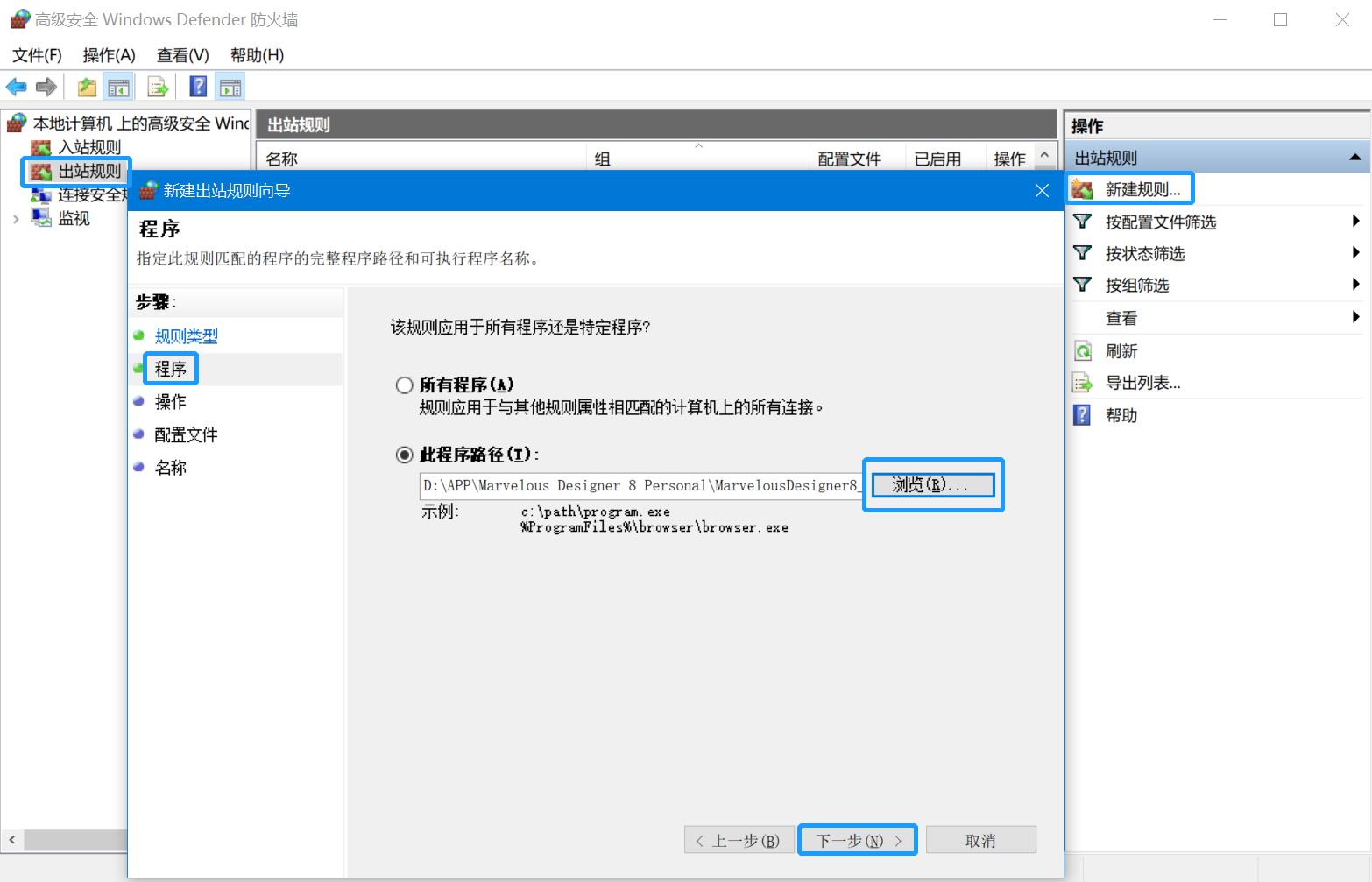Click 导出列表... in the actions pane

tap(1143, 383)
